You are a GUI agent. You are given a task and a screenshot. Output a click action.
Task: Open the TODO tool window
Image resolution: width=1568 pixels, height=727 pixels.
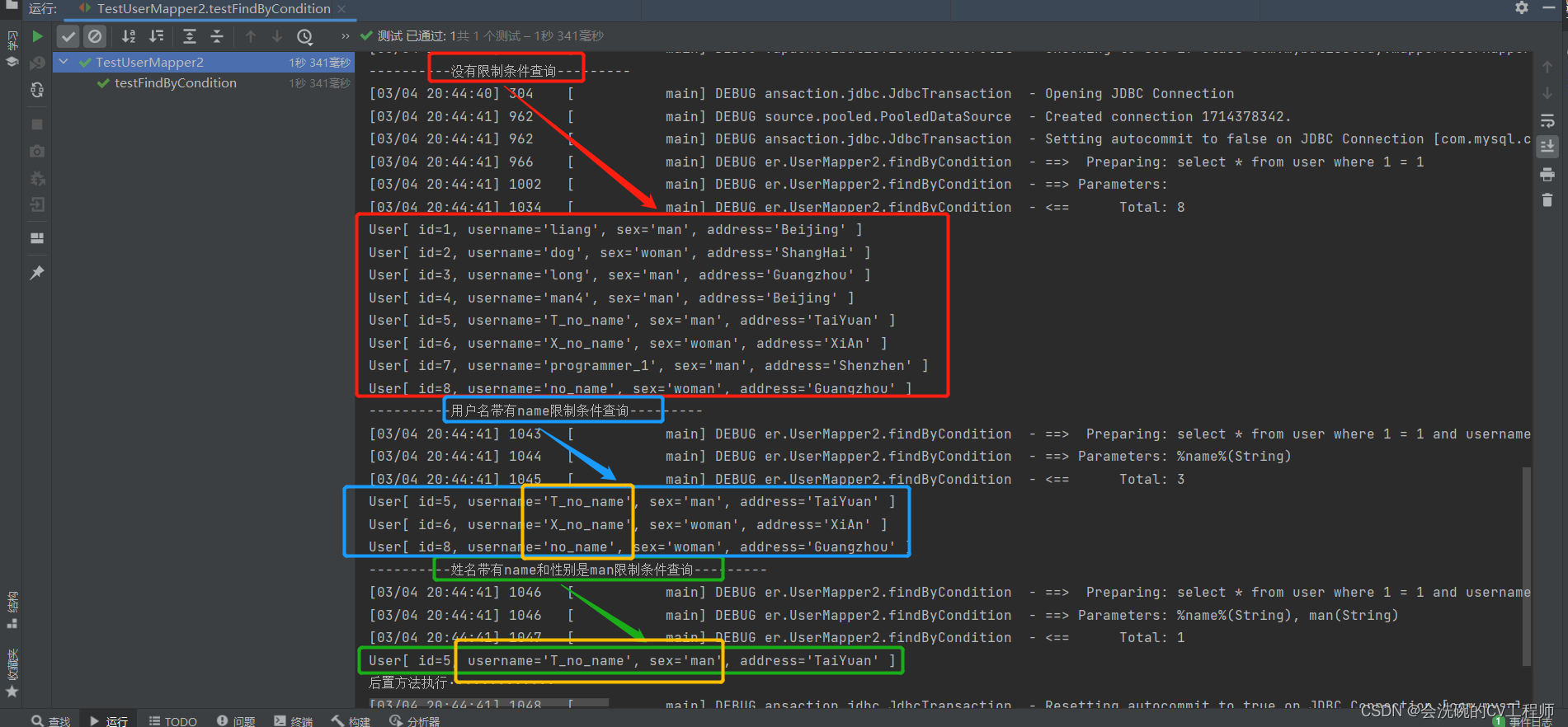click(173, 720)
